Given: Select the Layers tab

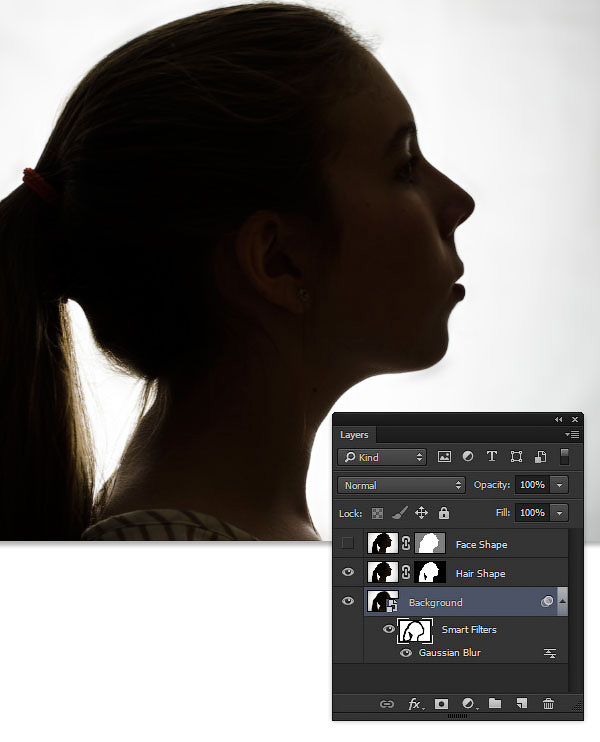Looking at the screenshot, I should pyautogui.click(x=354, y=435).
